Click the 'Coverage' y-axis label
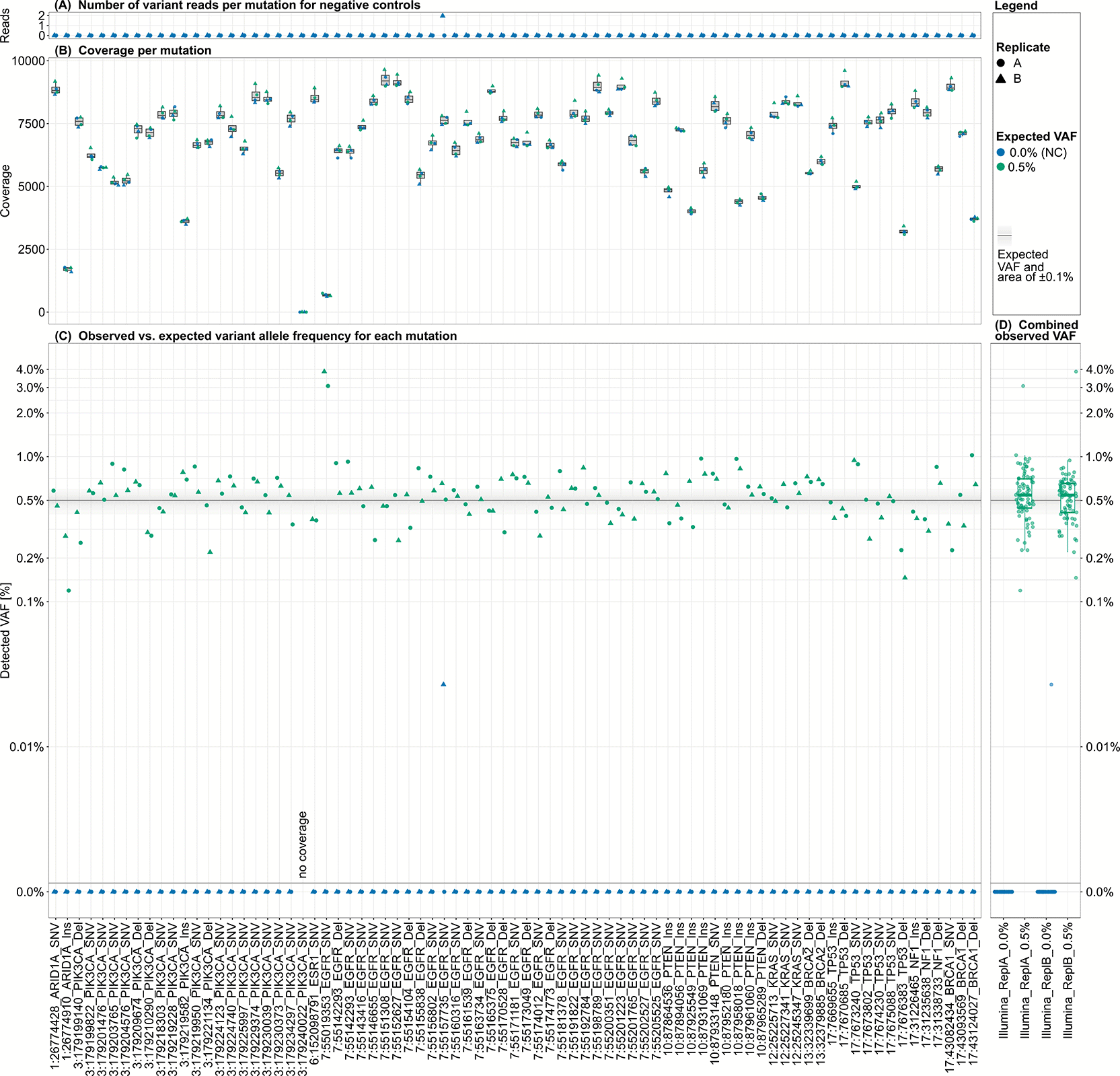 (x=6, y=190)
